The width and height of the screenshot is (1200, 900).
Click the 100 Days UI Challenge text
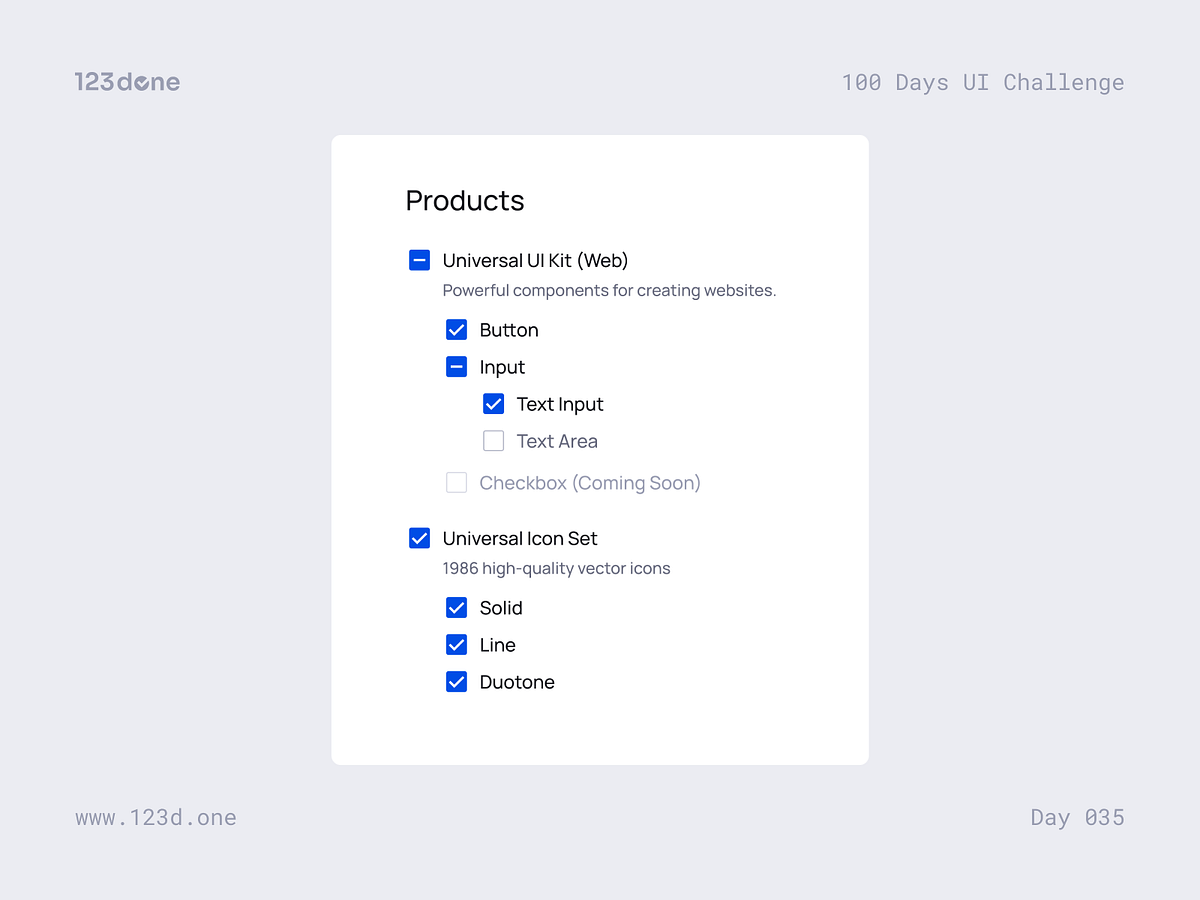click(983, 82)
